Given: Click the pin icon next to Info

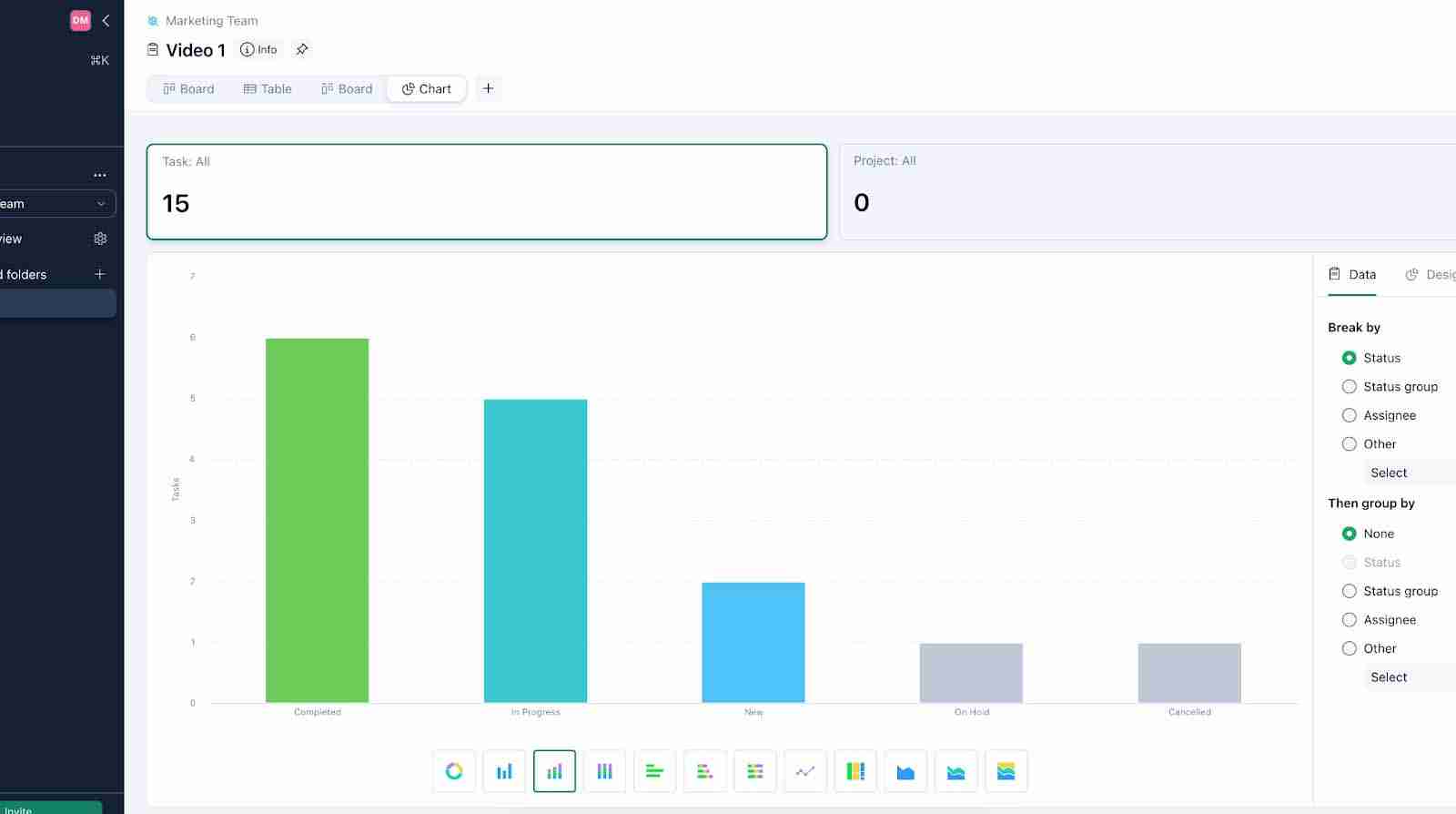Looking at the screenshot, I should pyautogui.click(x=302, y=49).
